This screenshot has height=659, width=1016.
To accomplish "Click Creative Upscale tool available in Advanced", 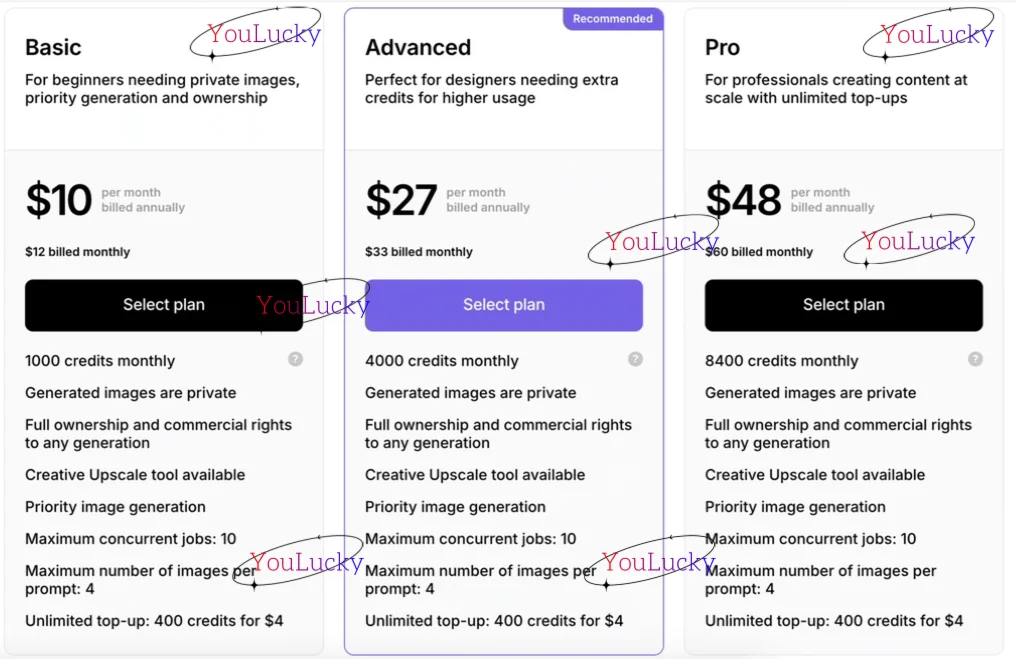I will 475,475.
